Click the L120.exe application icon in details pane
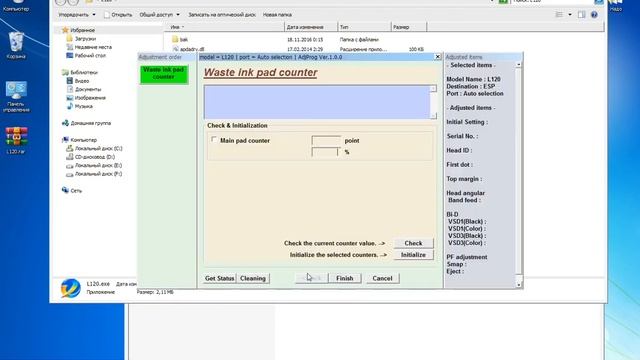This screenshot has width=640, height=360. pos(71,288)
